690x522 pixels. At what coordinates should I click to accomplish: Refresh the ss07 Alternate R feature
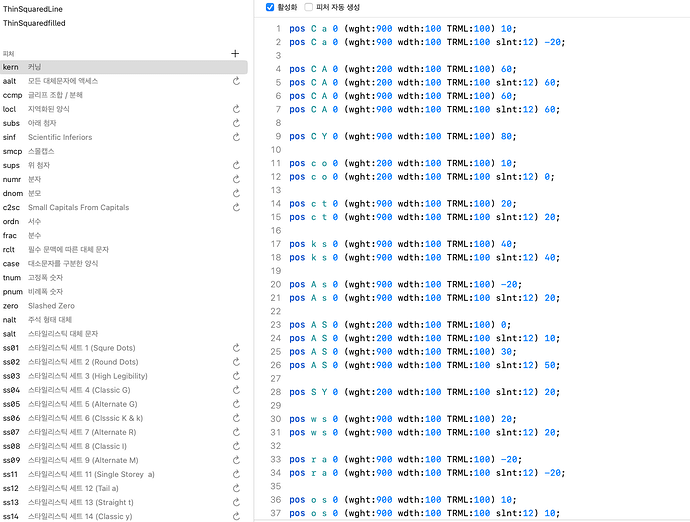point(236,432)
